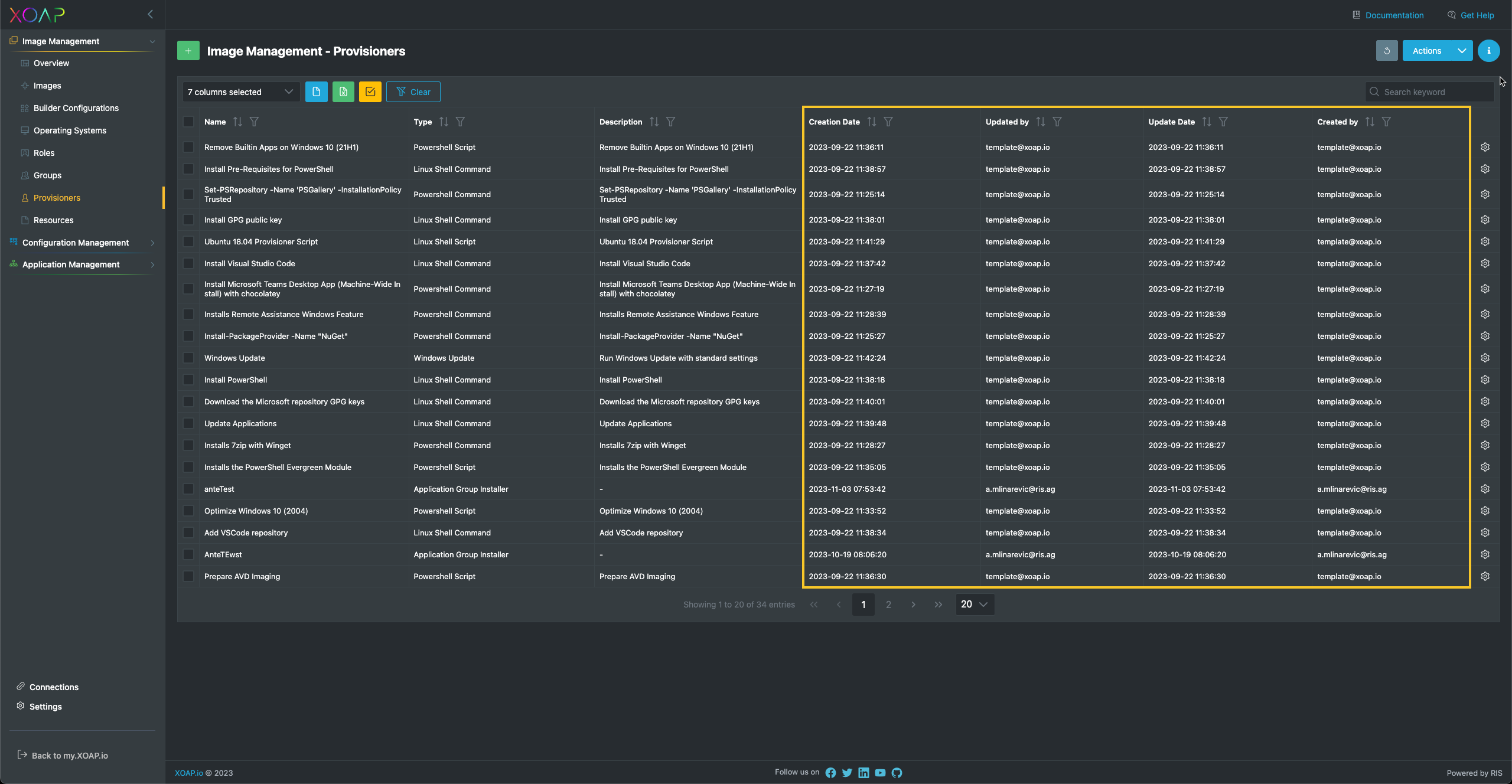Open the 7 columns selected dropdown
The image size is (1512, 784).
click(x=241, y=92)
